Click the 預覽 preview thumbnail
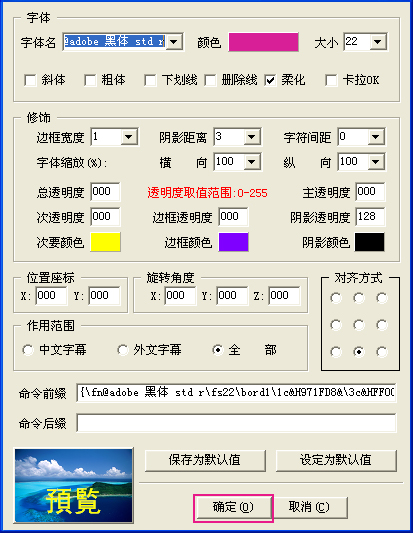The width and height of the screenshot is (413, 533). point(74,486)
